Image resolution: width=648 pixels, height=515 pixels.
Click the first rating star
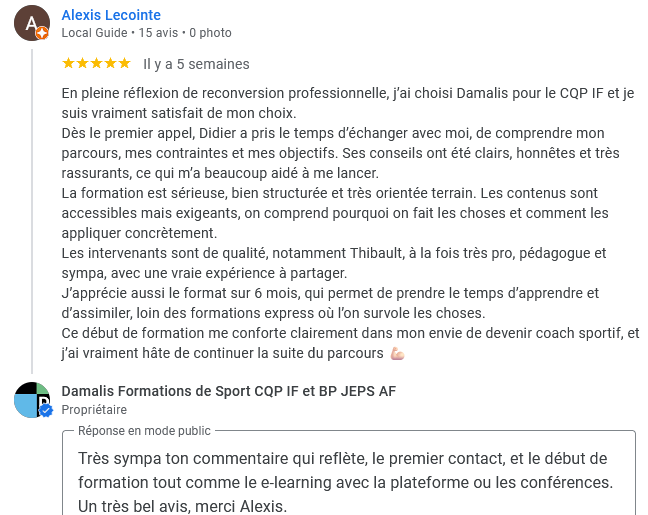tap(68, 63)
